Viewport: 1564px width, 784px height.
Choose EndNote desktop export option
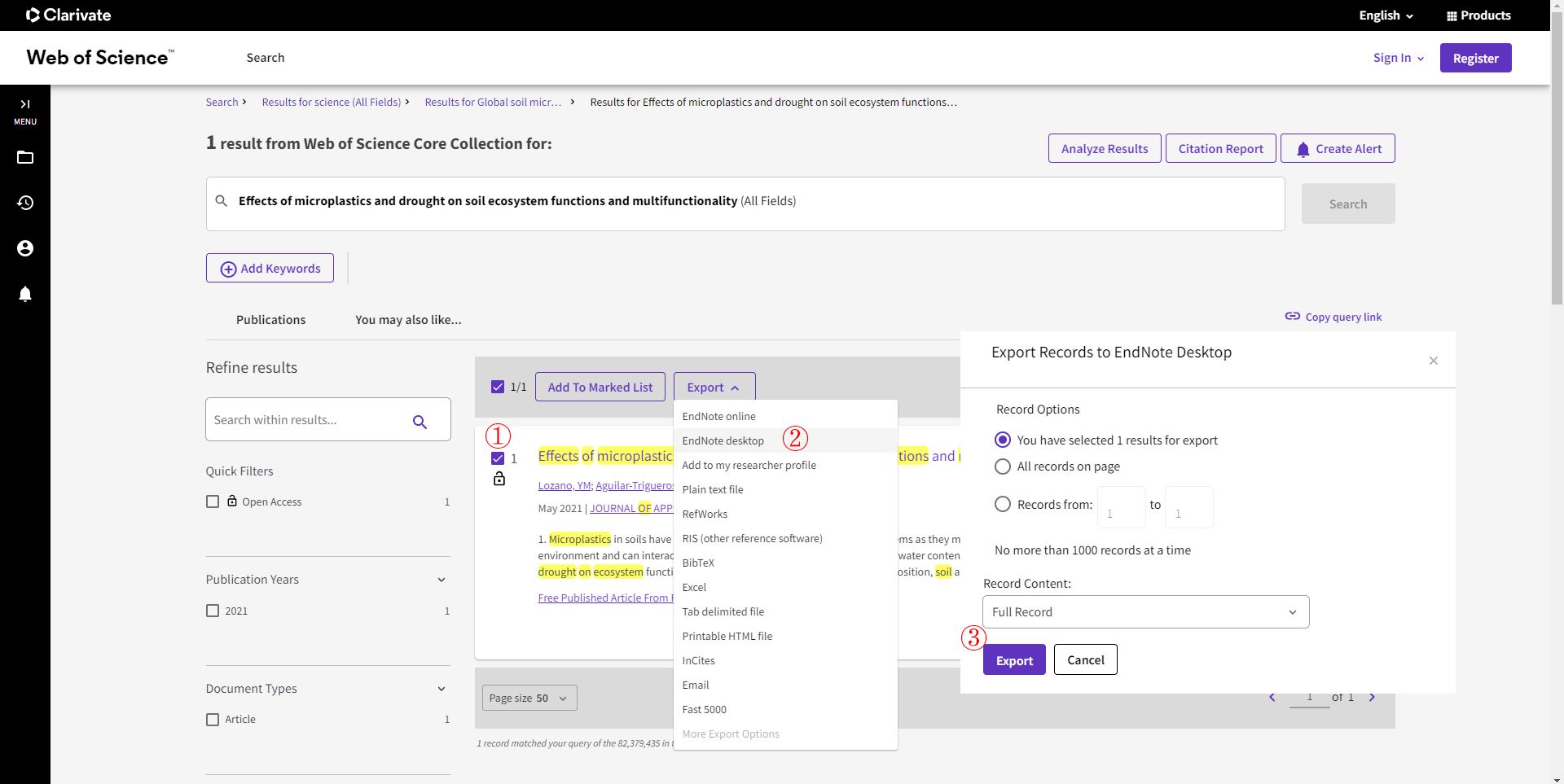click(785, 440)
